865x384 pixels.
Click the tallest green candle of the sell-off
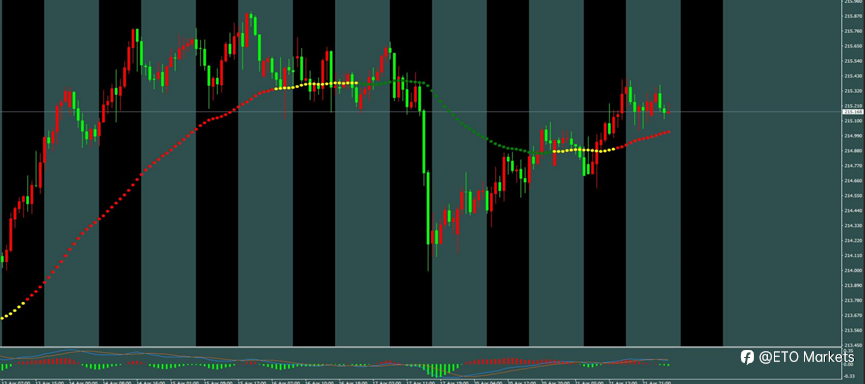428,208
